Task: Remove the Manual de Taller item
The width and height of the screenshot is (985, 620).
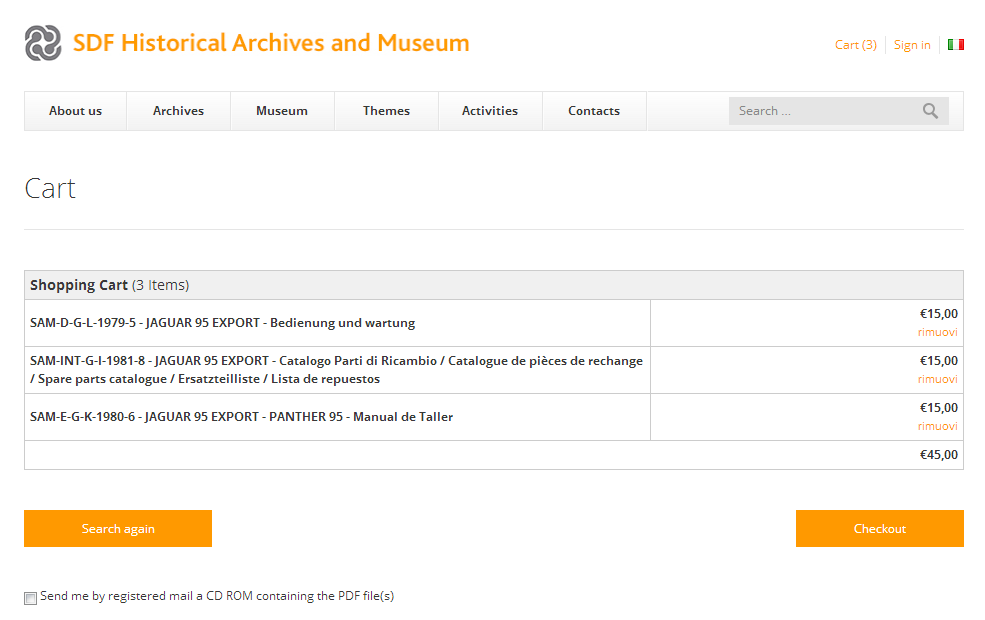Action: [x=937, y=426]
